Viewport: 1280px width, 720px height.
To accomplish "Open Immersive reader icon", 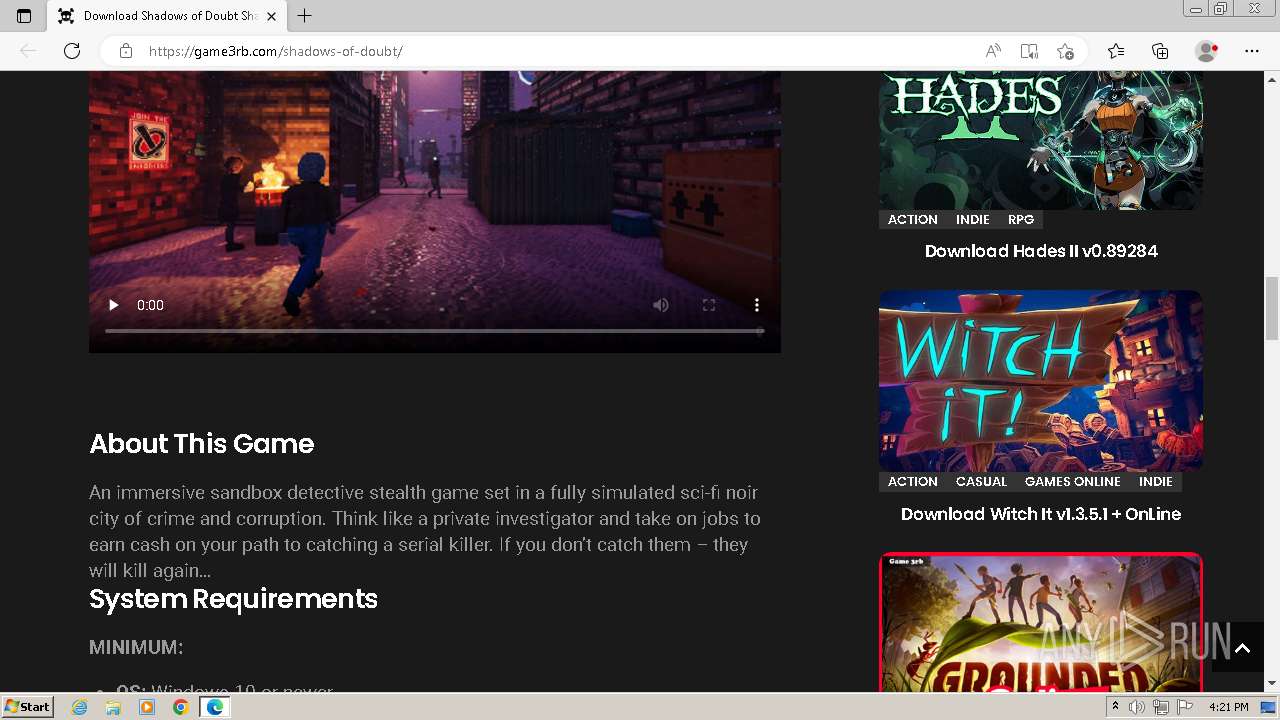I will (1029, 51).
